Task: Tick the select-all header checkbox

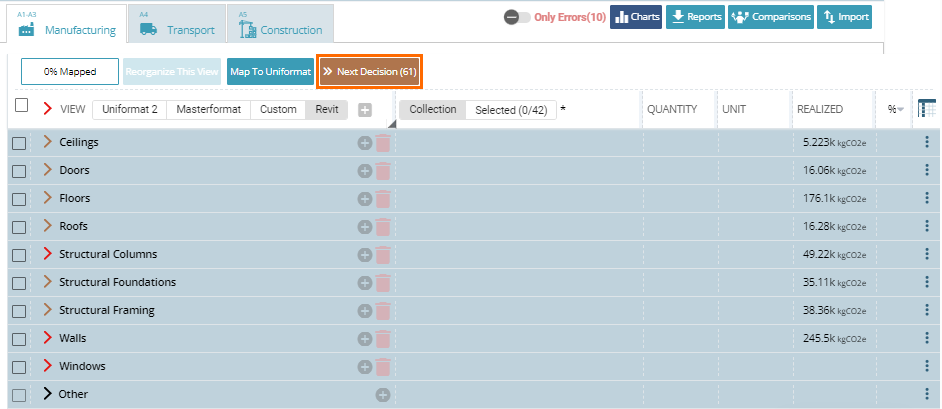Action: click(21, 105)
